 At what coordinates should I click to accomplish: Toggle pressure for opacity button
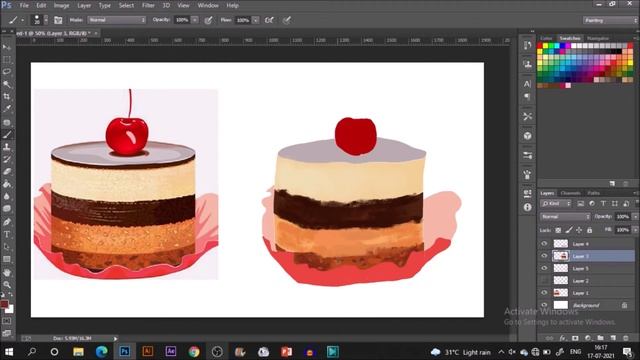pyautogui.click(x=209, y=20)
